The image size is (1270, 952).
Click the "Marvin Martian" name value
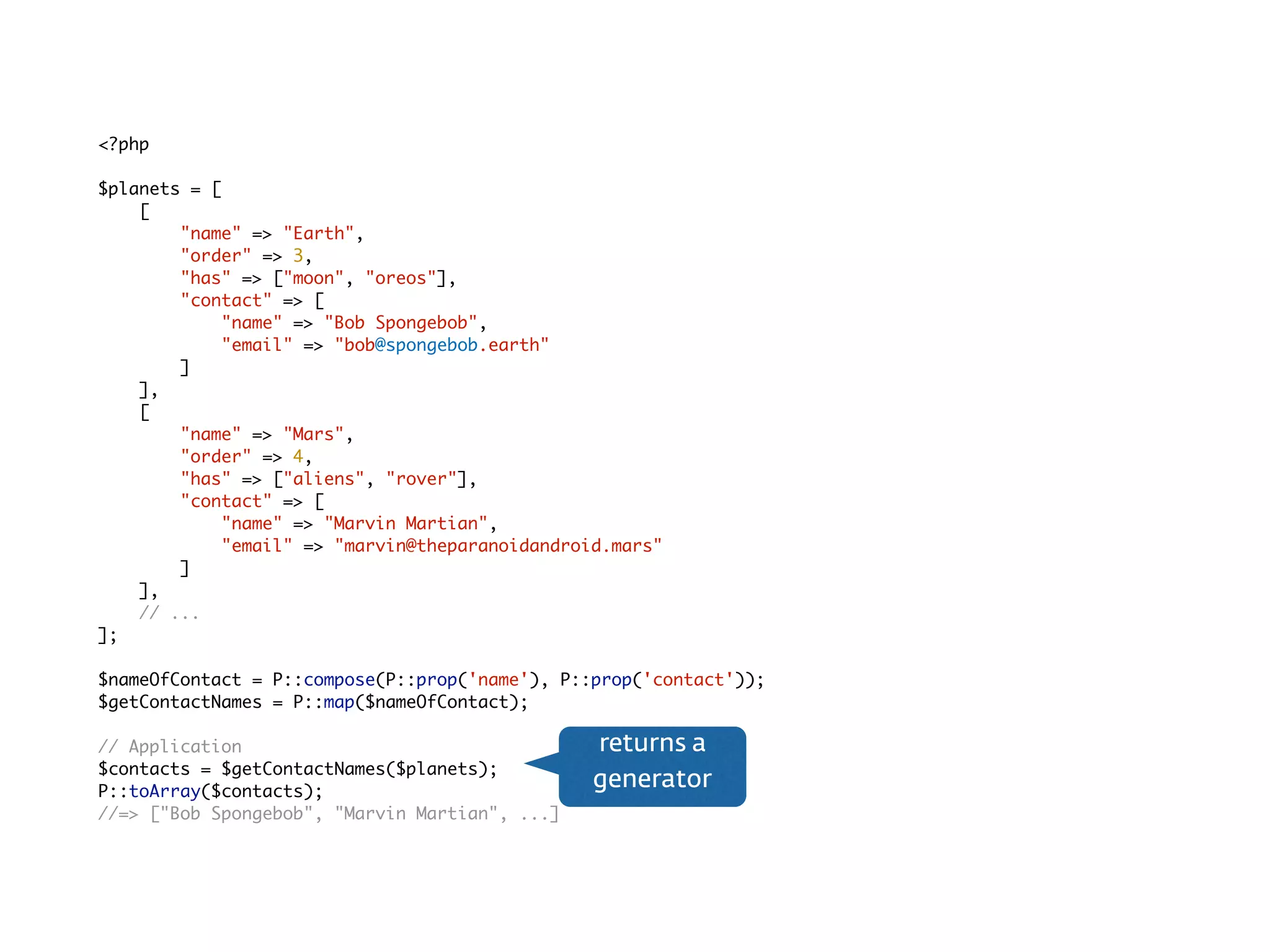click(x=406, y=524)
